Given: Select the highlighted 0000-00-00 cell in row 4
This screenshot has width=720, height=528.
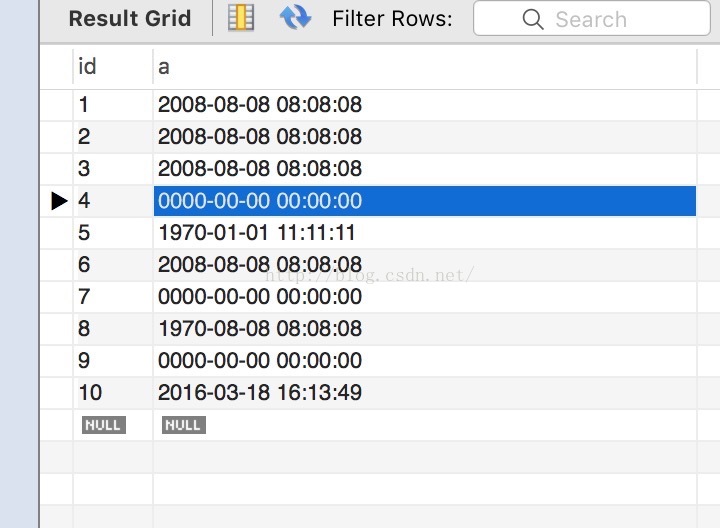Looking at the screenshot, I should click(x=425, y=201).
